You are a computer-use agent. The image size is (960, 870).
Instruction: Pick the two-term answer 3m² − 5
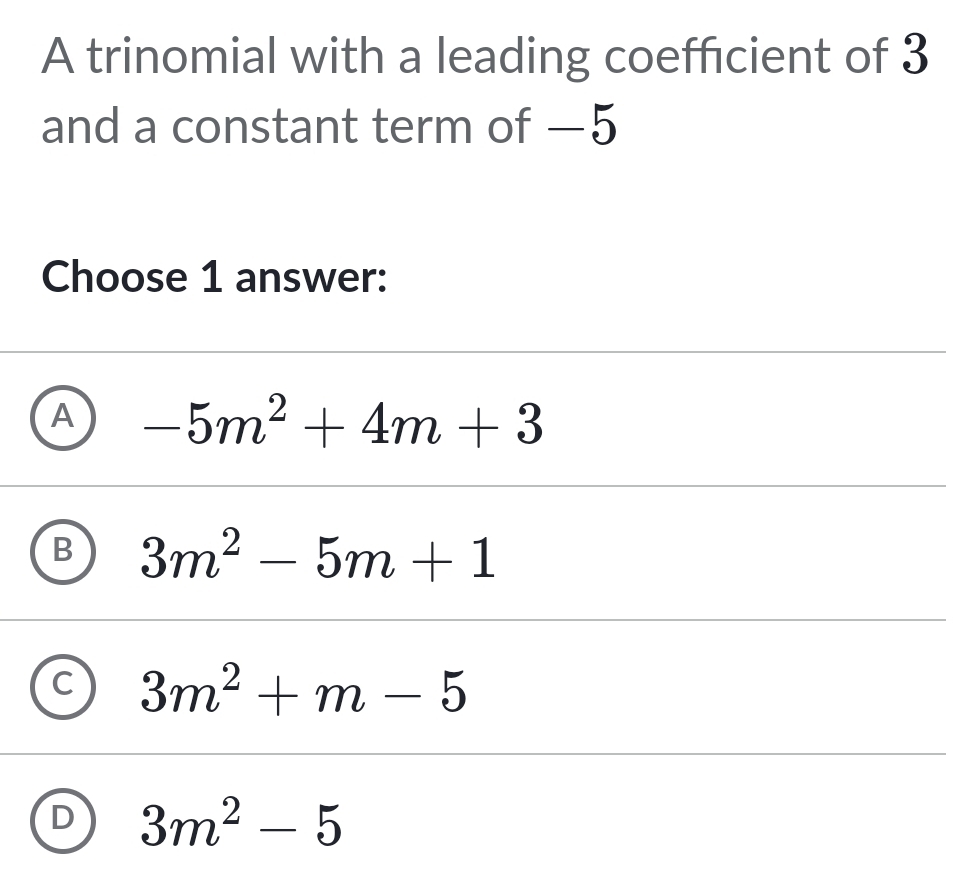coord(241,827)
